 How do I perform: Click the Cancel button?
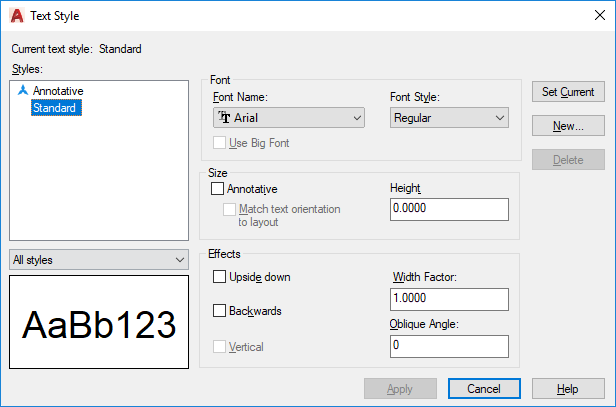coord(484,389)
